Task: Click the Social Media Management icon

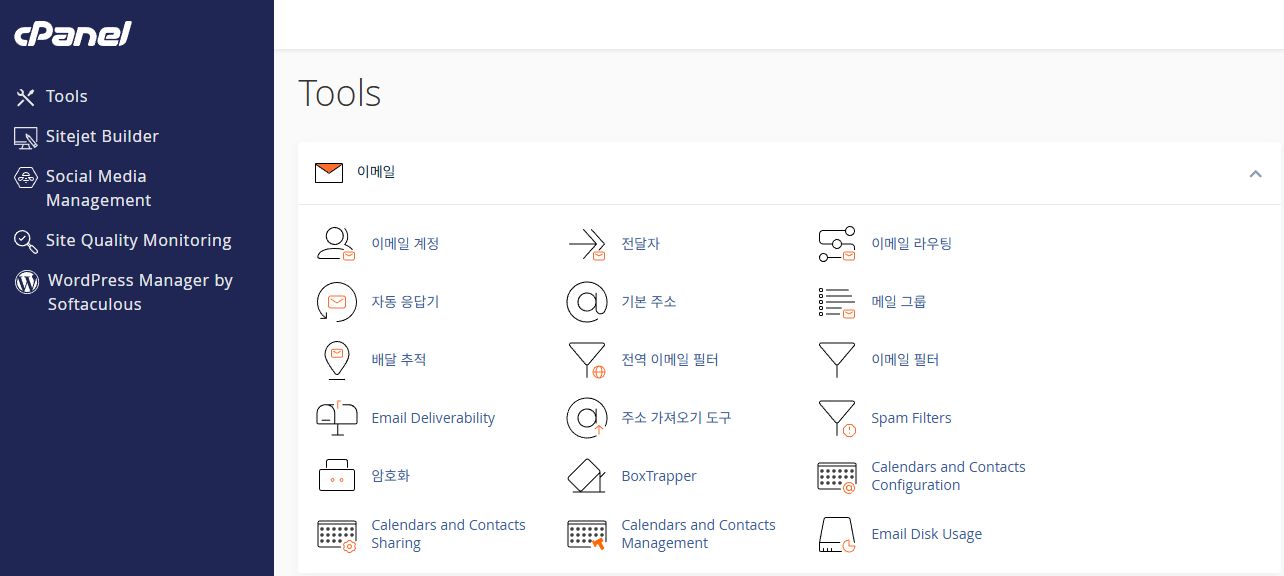Action: 26,178
